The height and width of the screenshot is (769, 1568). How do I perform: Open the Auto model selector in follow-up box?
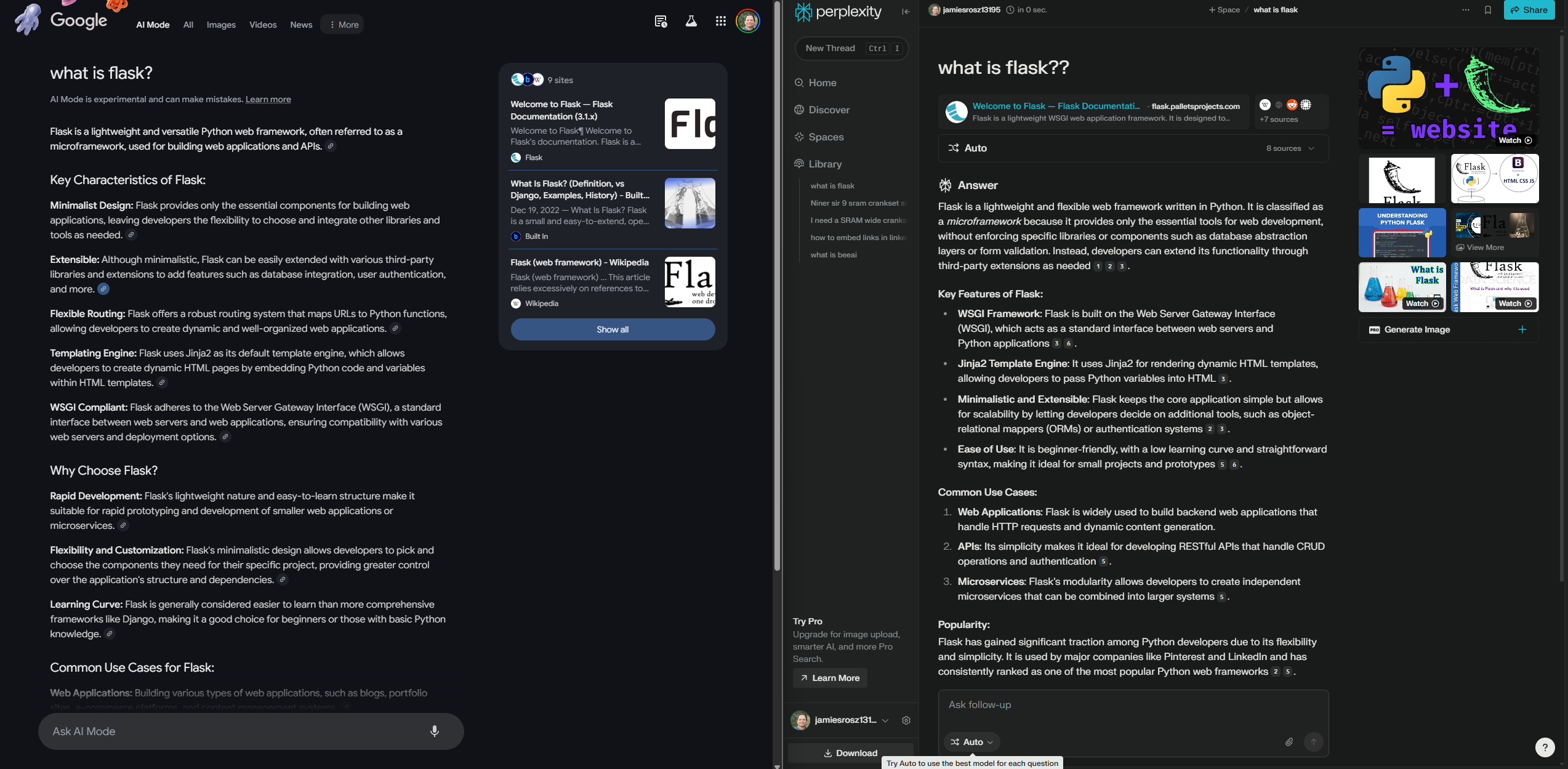[971, 742]
